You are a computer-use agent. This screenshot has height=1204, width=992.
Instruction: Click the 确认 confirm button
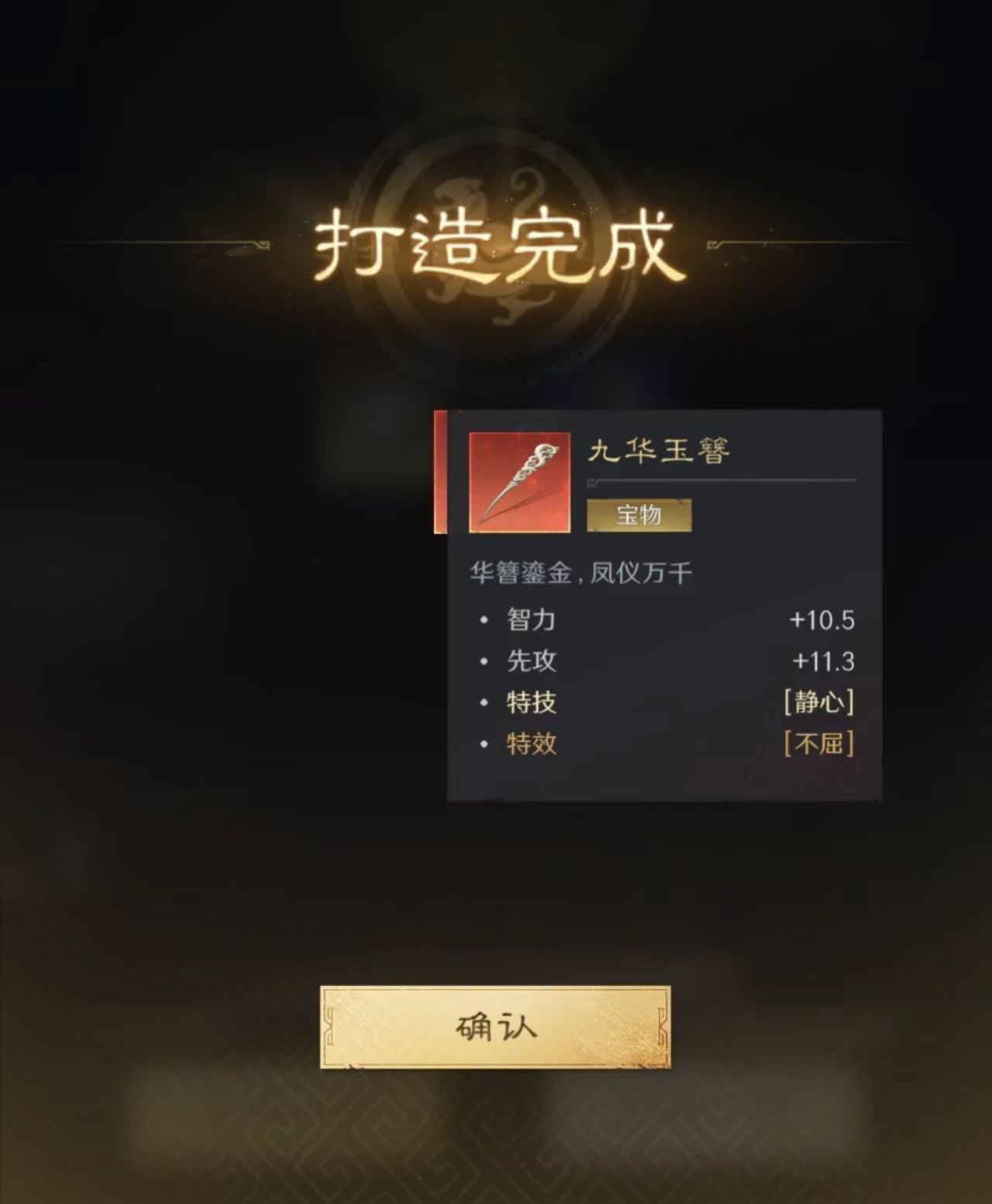point(495,1026)
